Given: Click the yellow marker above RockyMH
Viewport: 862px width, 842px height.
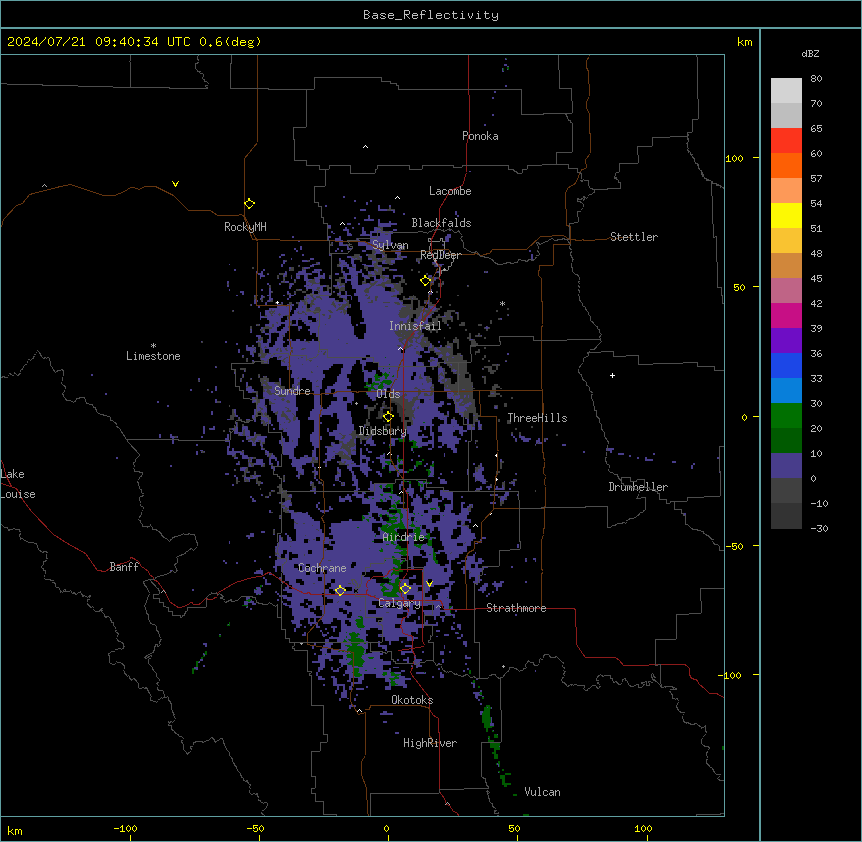Looking at the screenshot, I should coord(249,203).
